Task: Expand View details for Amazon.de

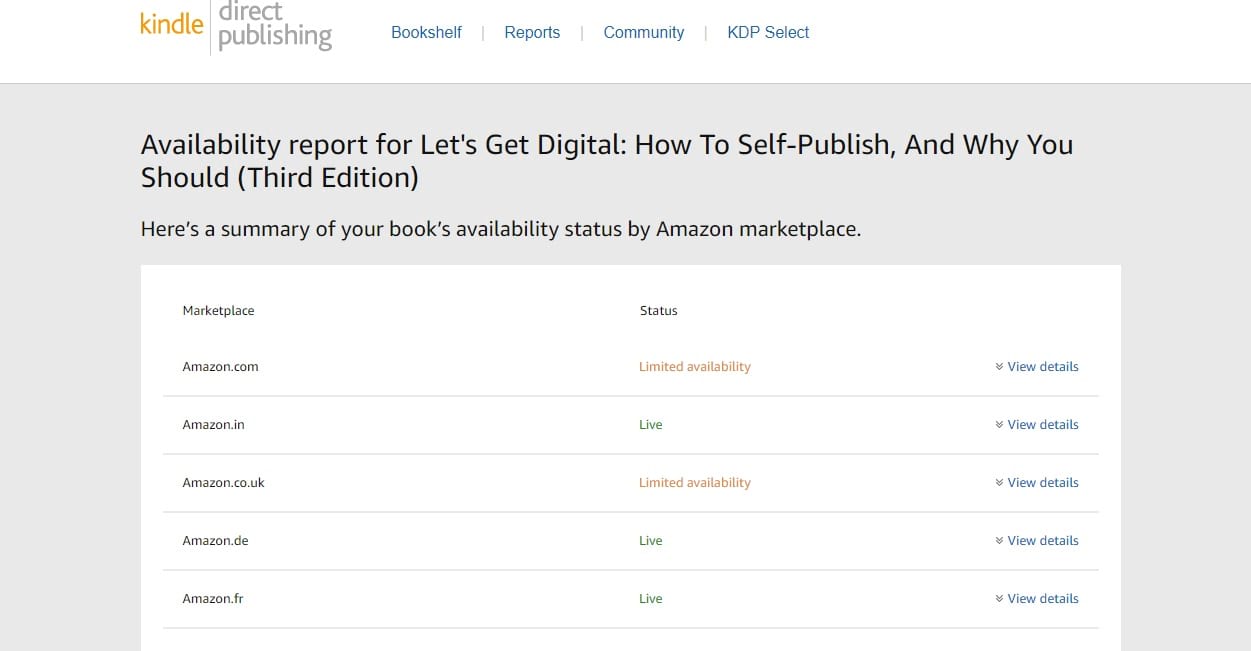Action: pos(1037,541)
